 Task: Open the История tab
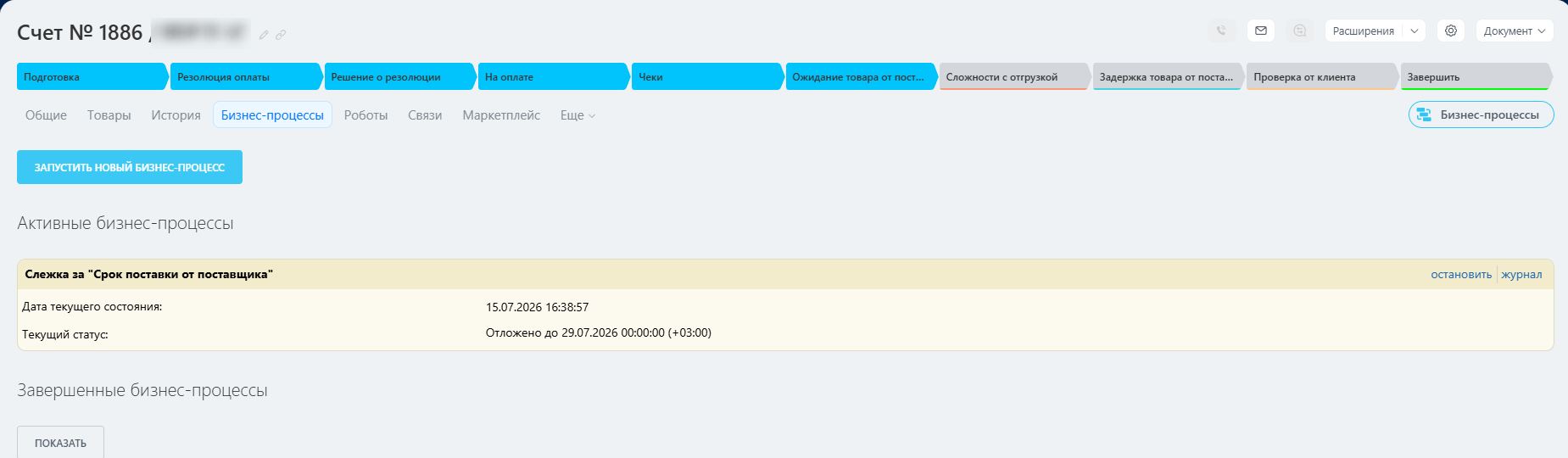click(x=176, y=115)
